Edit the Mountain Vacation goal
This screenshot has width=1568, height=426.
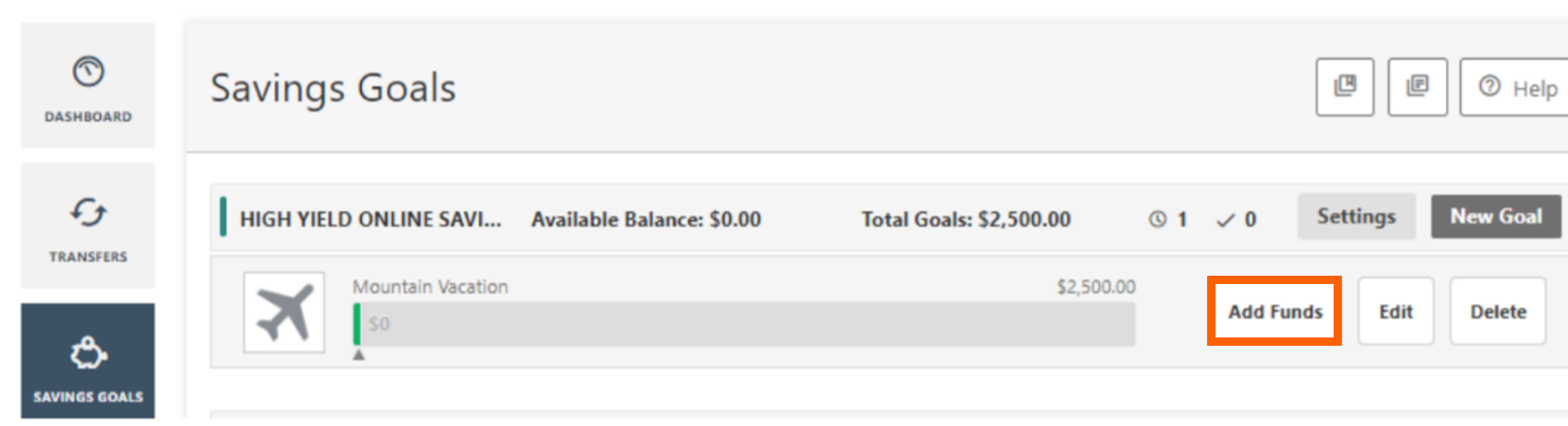pos(1395,312)
